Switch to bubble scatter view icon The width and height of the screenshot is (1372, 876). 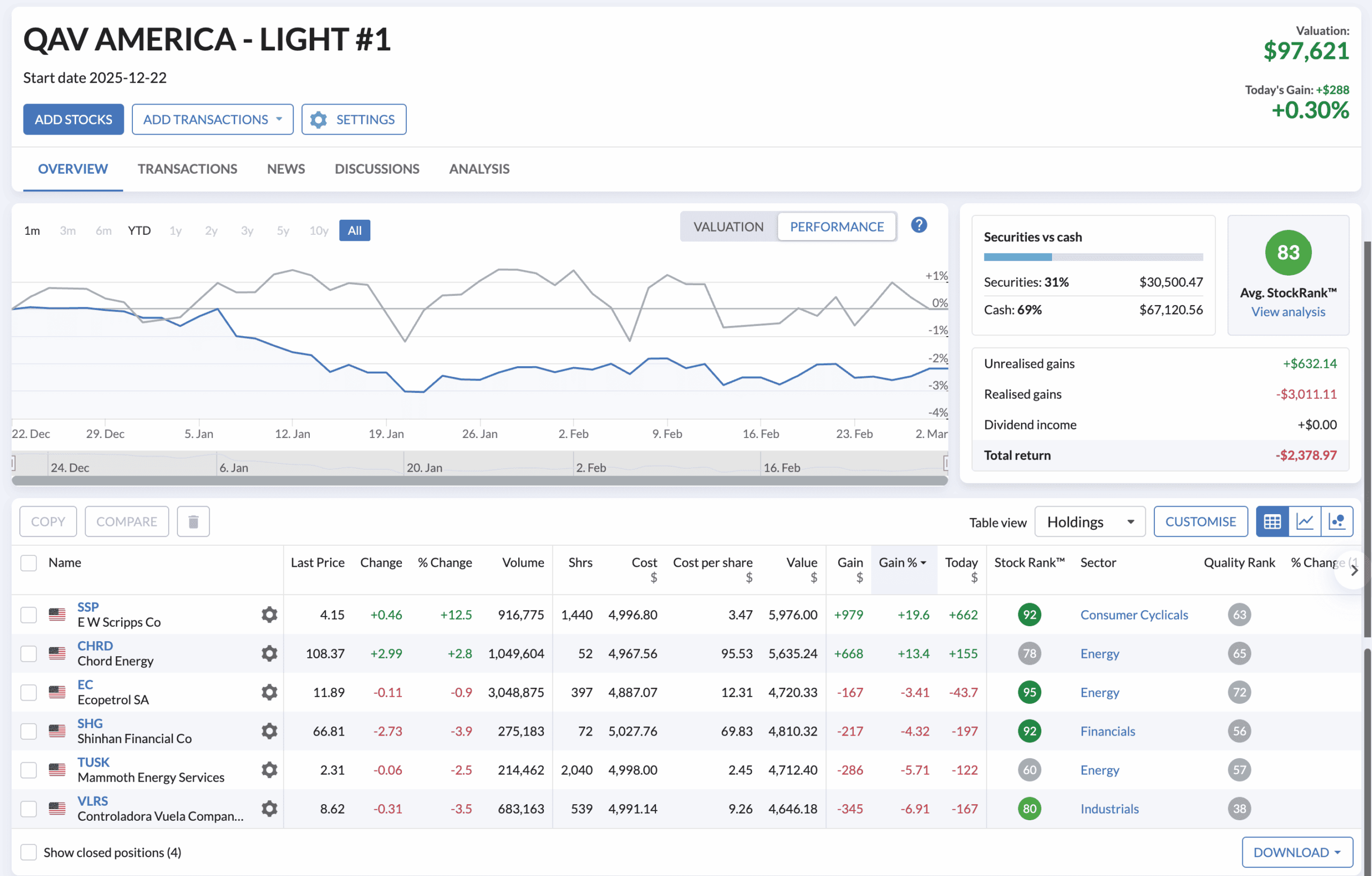1337,522
